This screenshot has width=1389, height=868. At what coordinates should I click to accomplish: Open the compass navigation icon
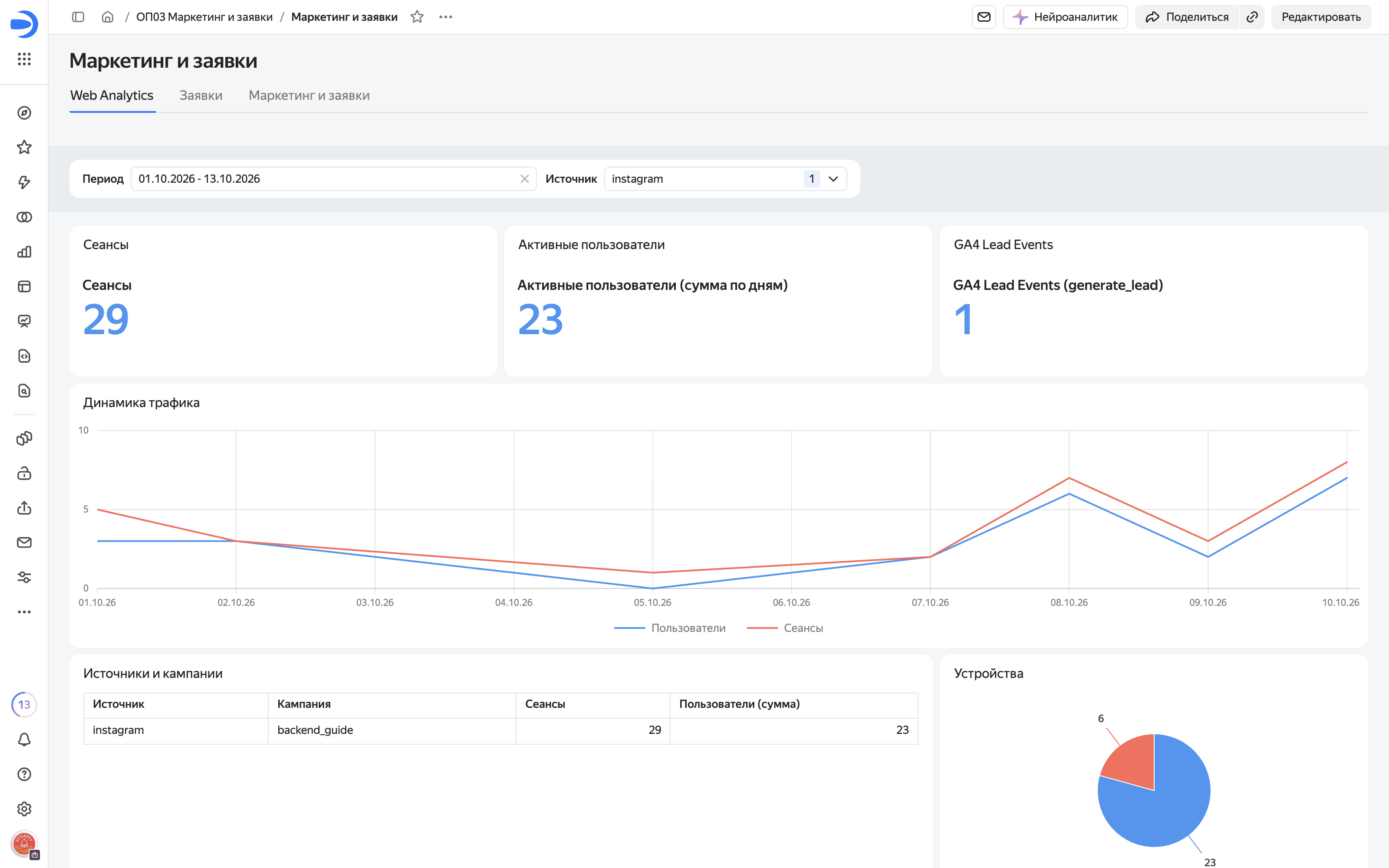24,113
